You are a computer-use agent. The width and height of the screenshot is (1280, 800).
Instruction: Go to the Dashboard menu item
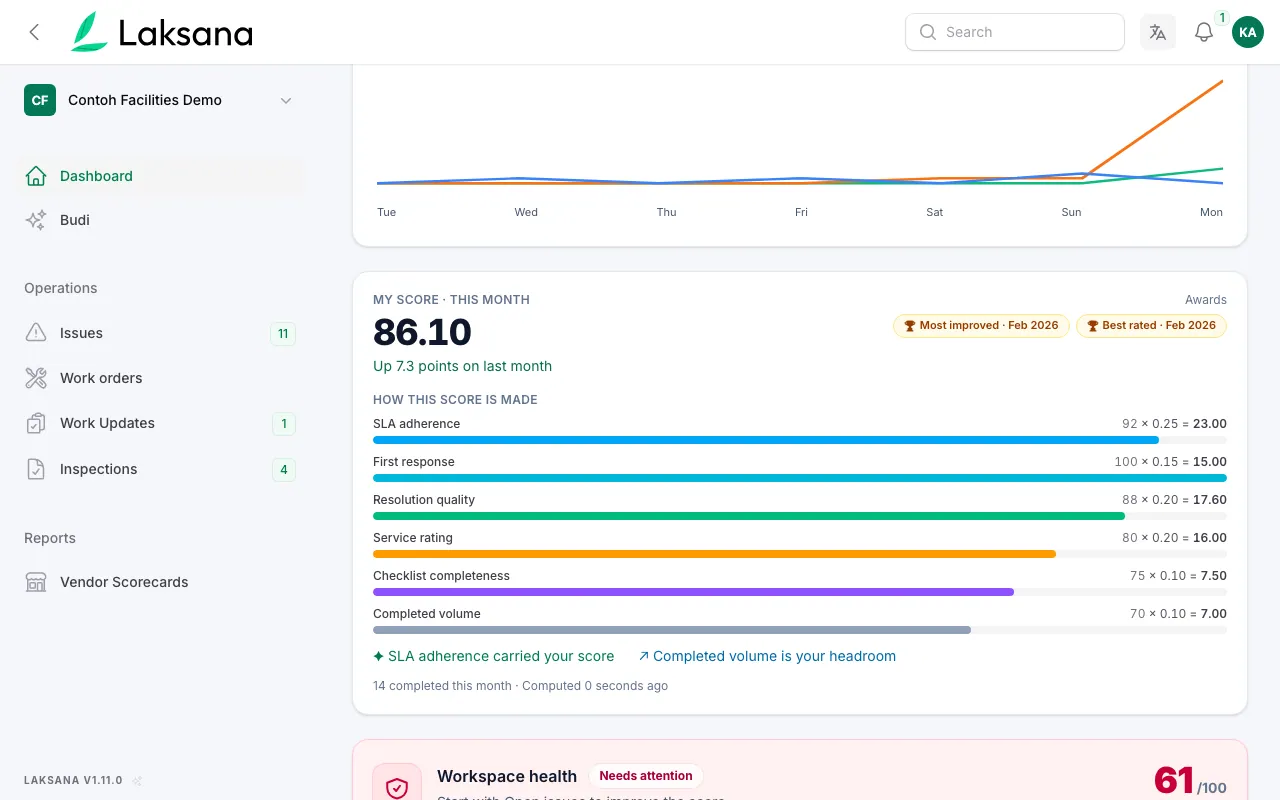[x=162, y=176]
